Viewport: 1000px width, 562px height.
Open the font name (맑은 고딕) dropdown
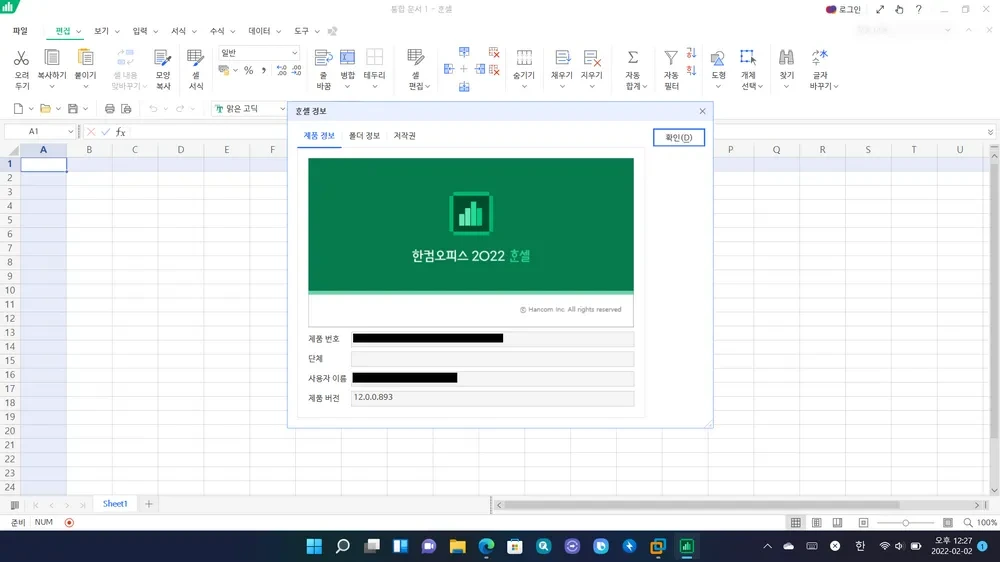(282, 108)
